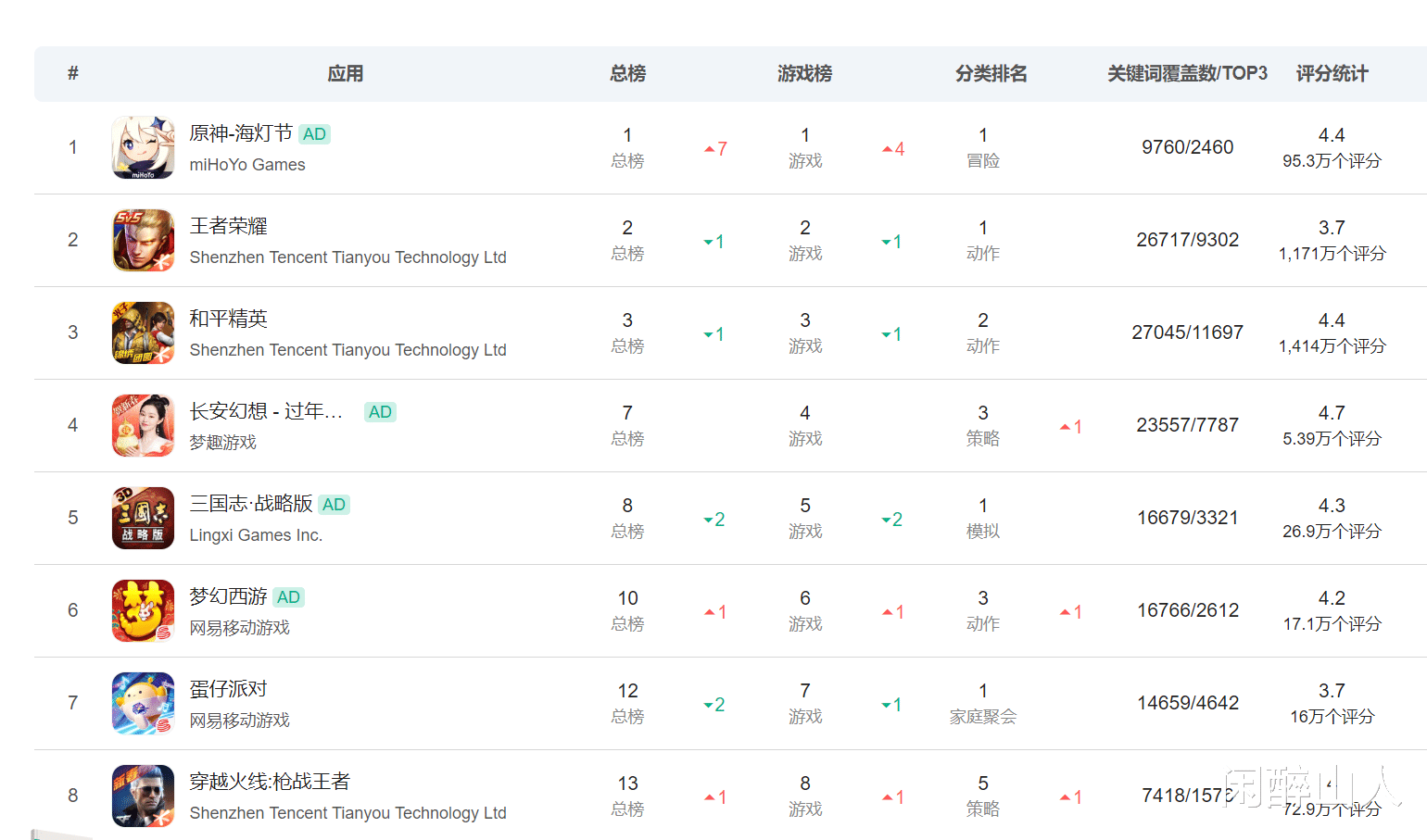Open the 三国志·战略版 app title link
1427x840 pixels.
point(251,504)
